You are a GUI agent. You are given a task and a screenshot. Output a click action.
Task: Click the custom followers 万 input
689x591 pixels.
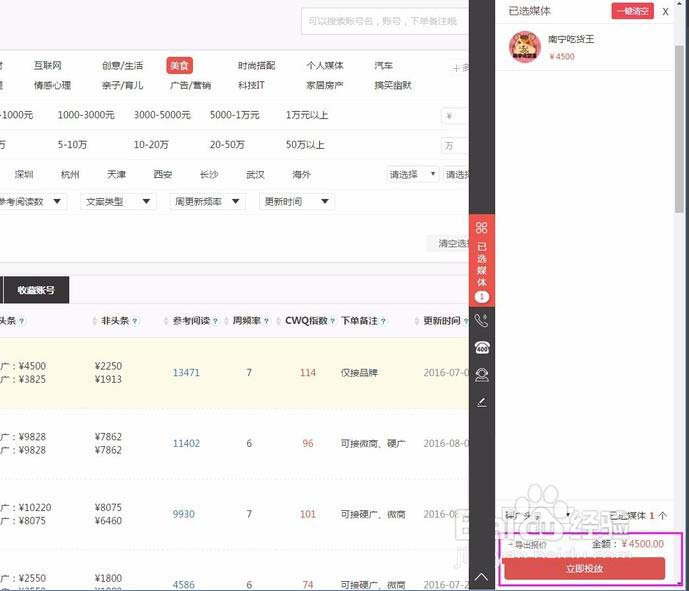pos(454,145)
